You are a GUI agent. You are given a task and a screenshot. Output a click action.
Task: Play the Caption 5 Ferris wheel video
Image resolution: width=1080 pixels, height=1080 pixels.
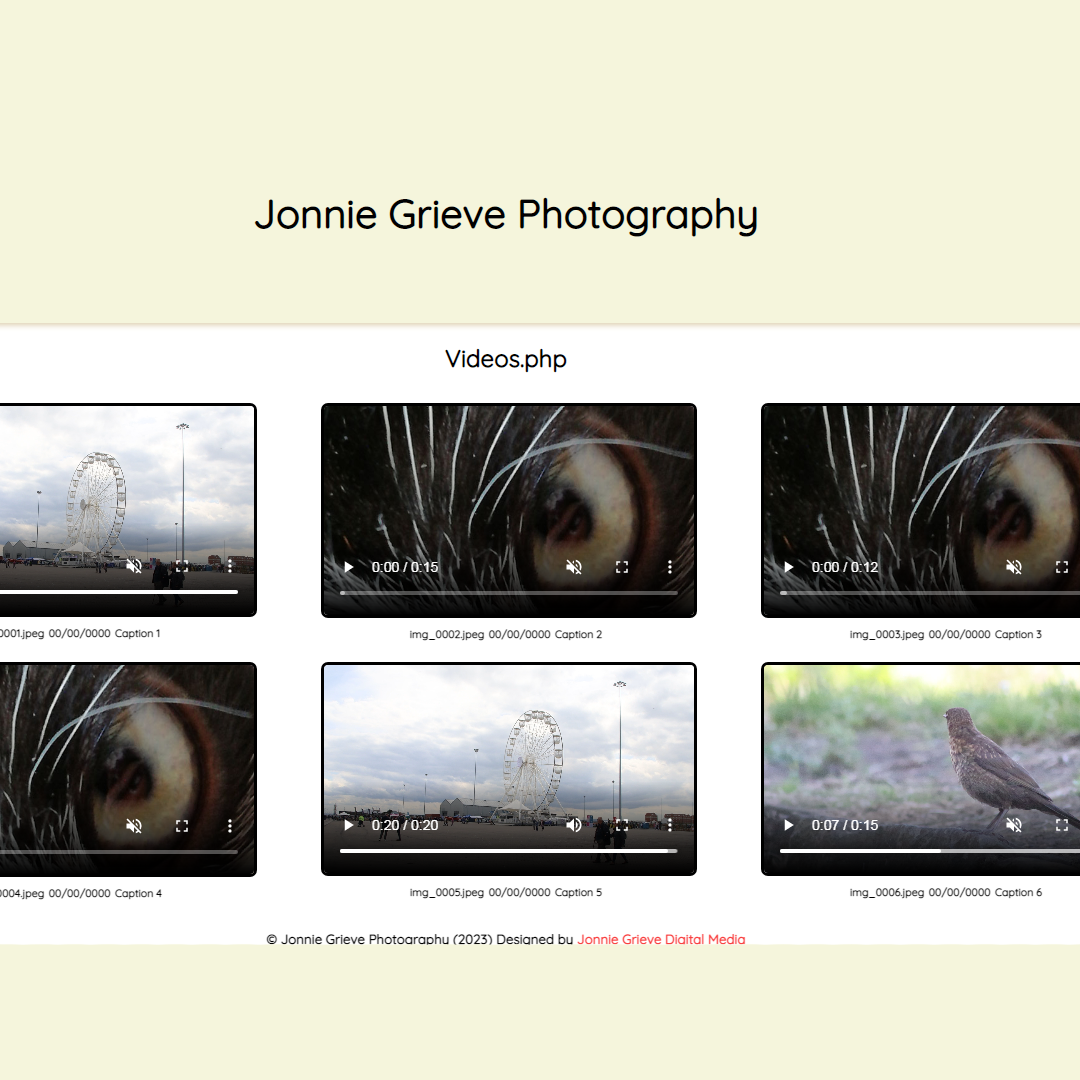349,825
